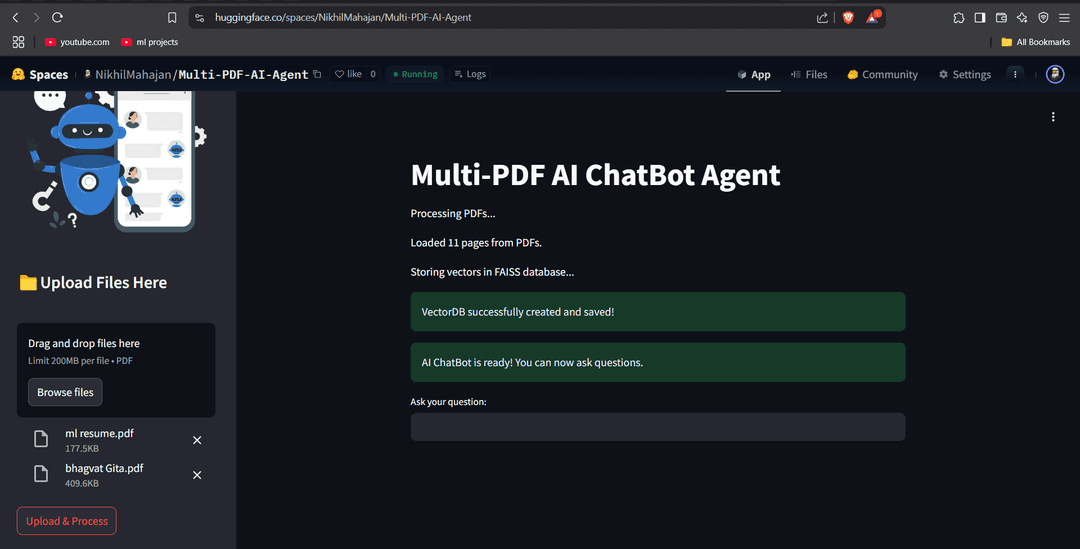
Task: Bookmark this page
Action: click(x=172, y=18)
